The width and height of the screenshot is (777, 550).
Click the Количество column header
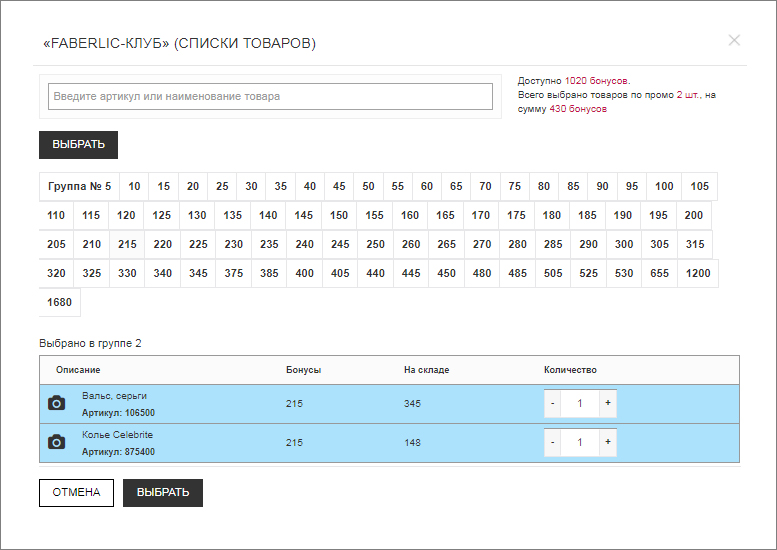tap(570, 370)
